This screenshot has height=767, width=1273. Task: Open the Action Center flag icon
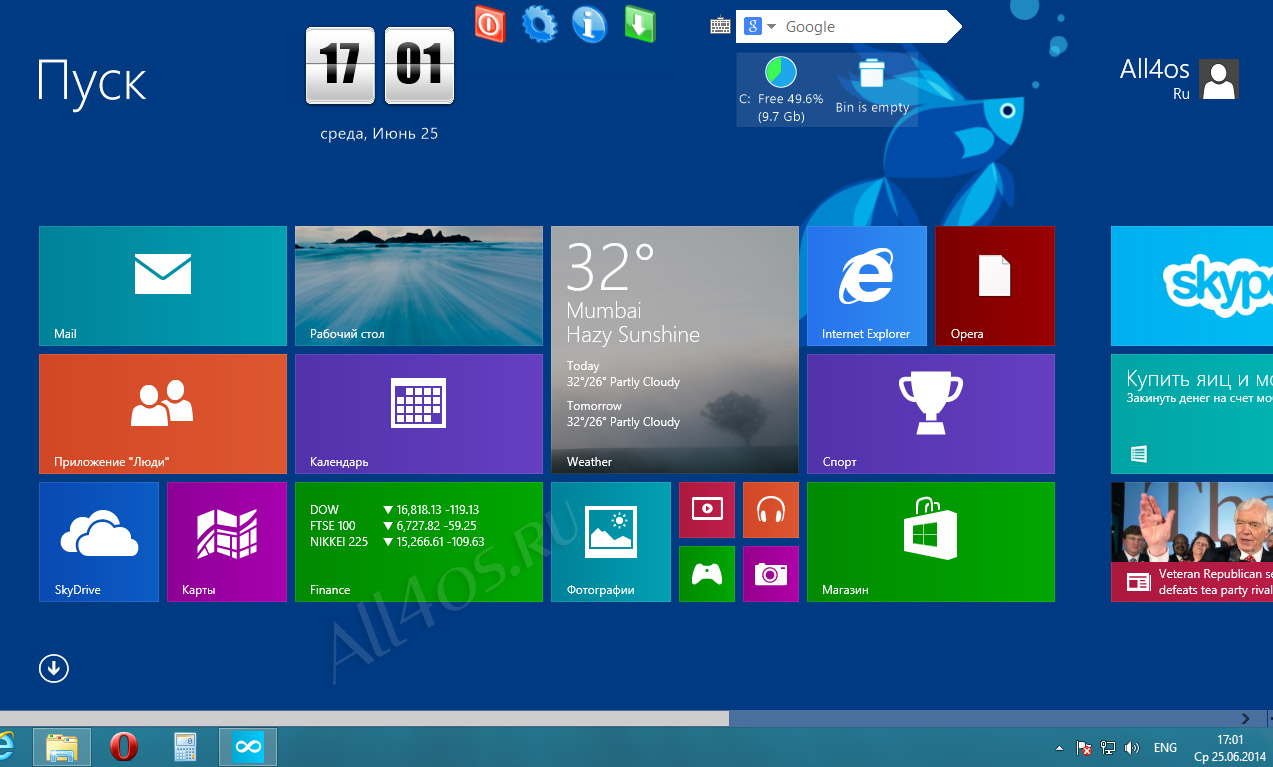click(1084, 748)
